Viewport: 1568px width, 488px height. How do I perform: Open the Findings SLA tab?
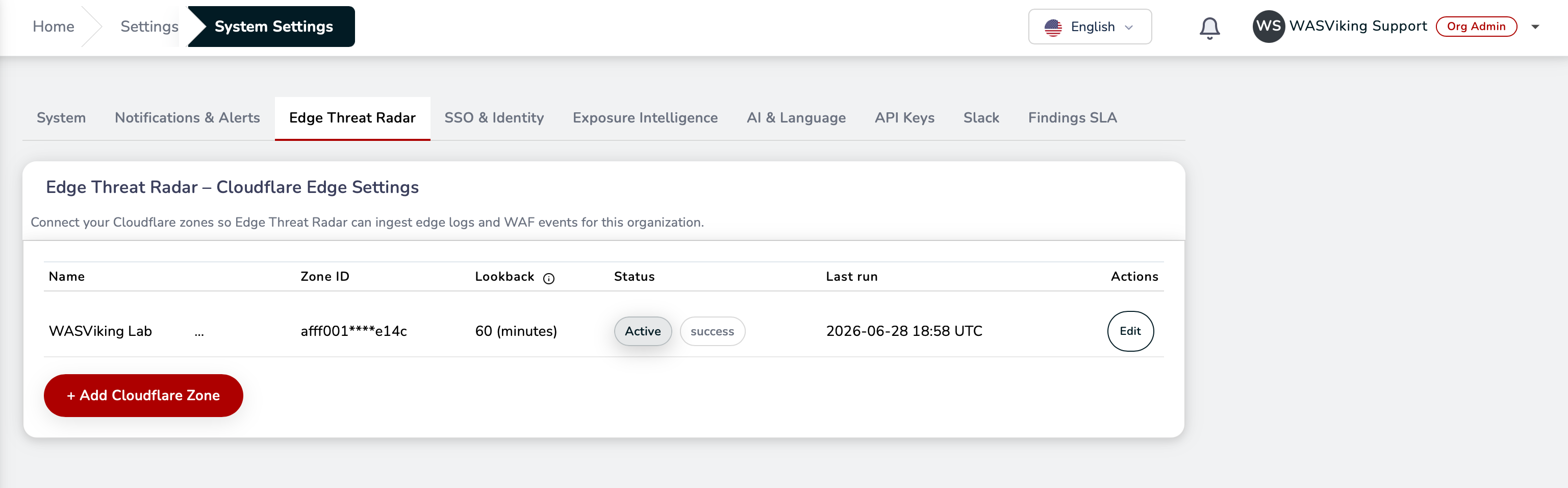coord(1072,117)
